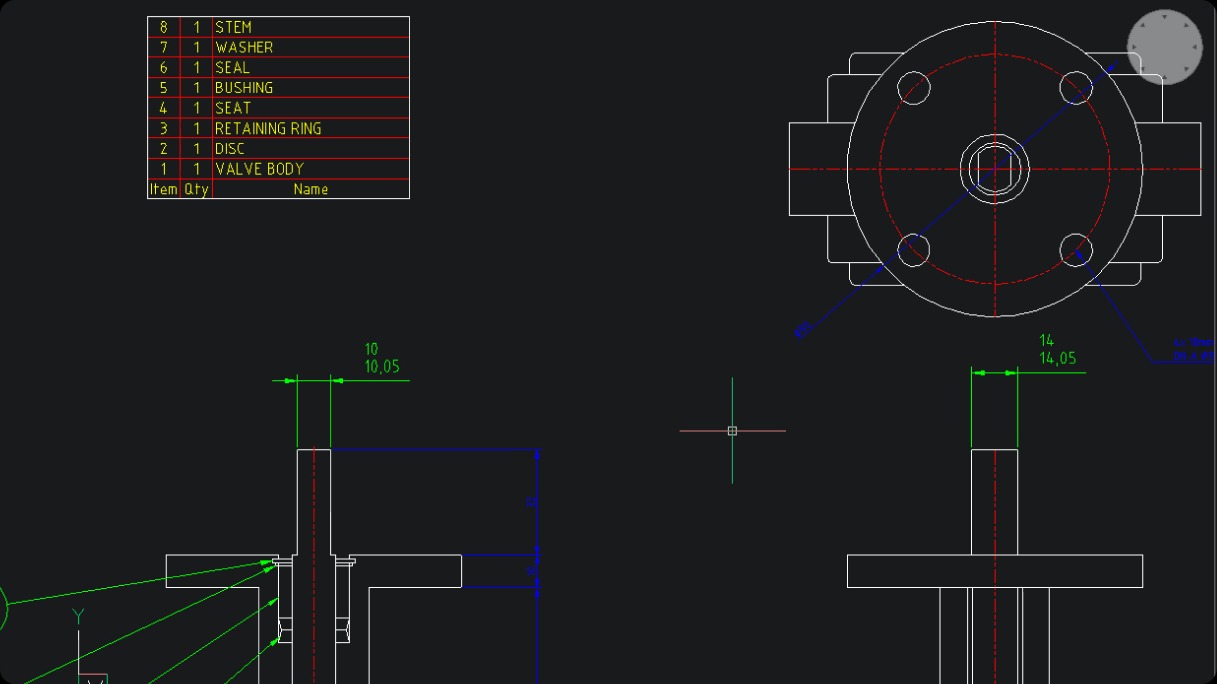Screen dimensions: 1217x684
Task: Select the SEAT entry in the parts table
Action: point(233,108)
